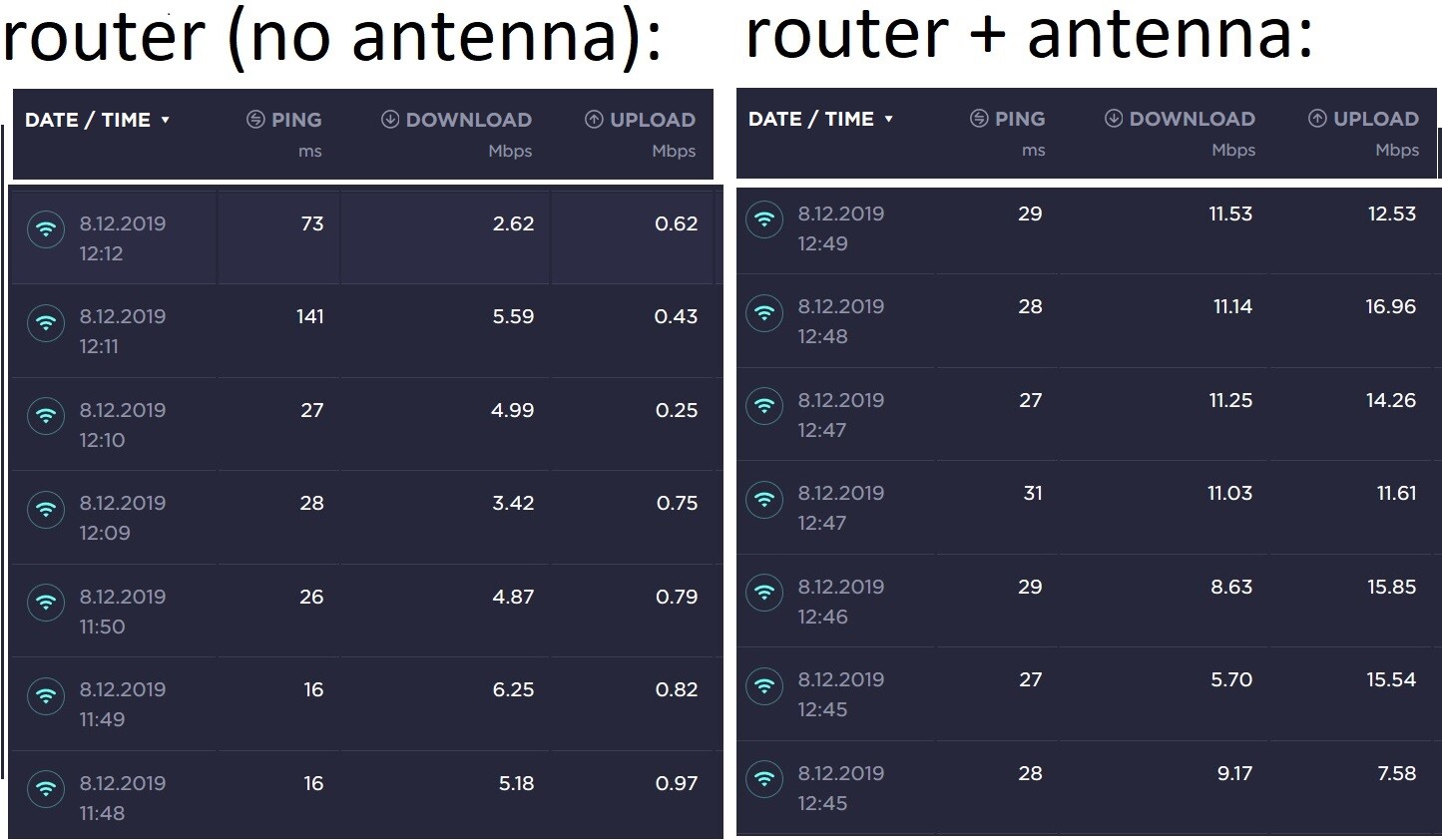Select the 12:47 result with 14.26 upload
This screenshot has height=840, width=1442.
pyautogui.click(x=1087, y=415)
